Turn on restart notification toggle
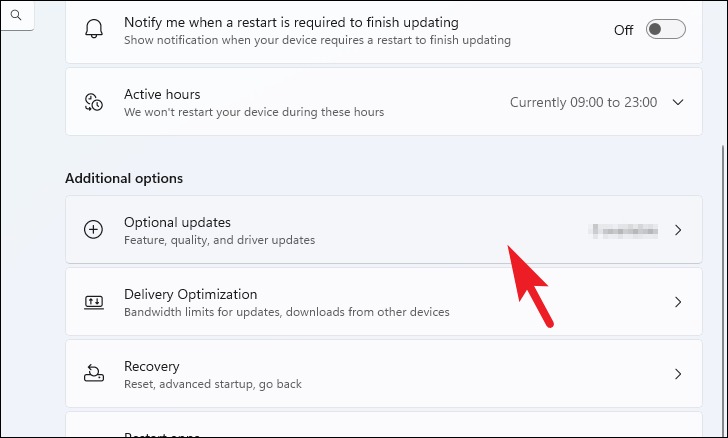728x438 pixels. pos(665,29)
